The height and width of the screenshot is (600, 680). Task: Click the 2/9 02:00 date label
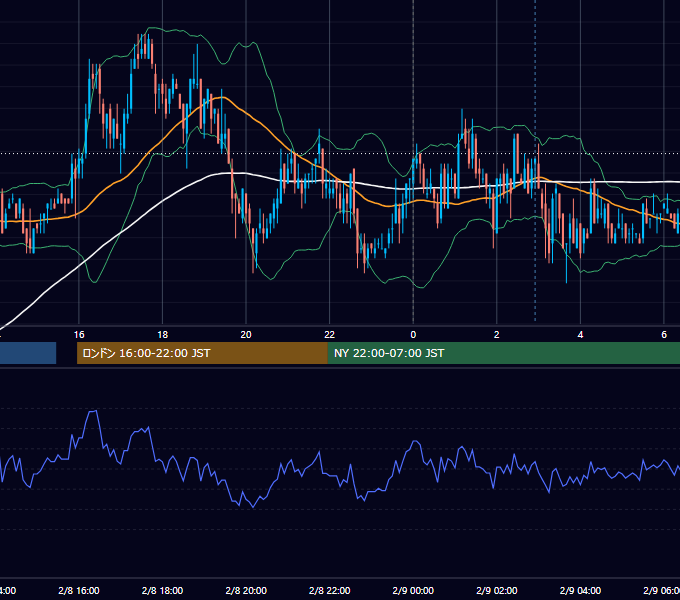[x=497, y=591]
